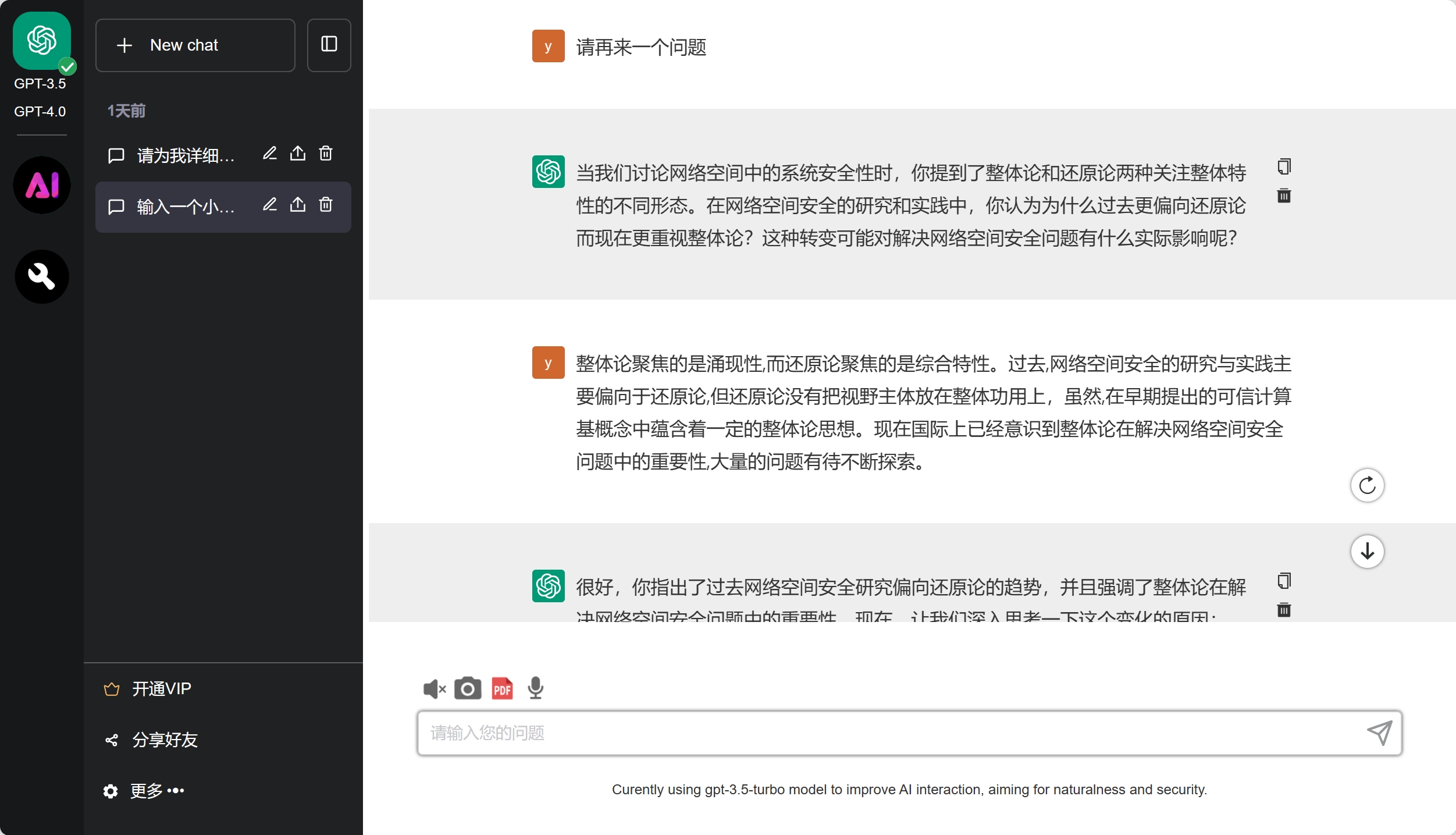Send message with paper plane icon
The height and width of the screenshot is (835, 1456).
[x=1379, y=733]
